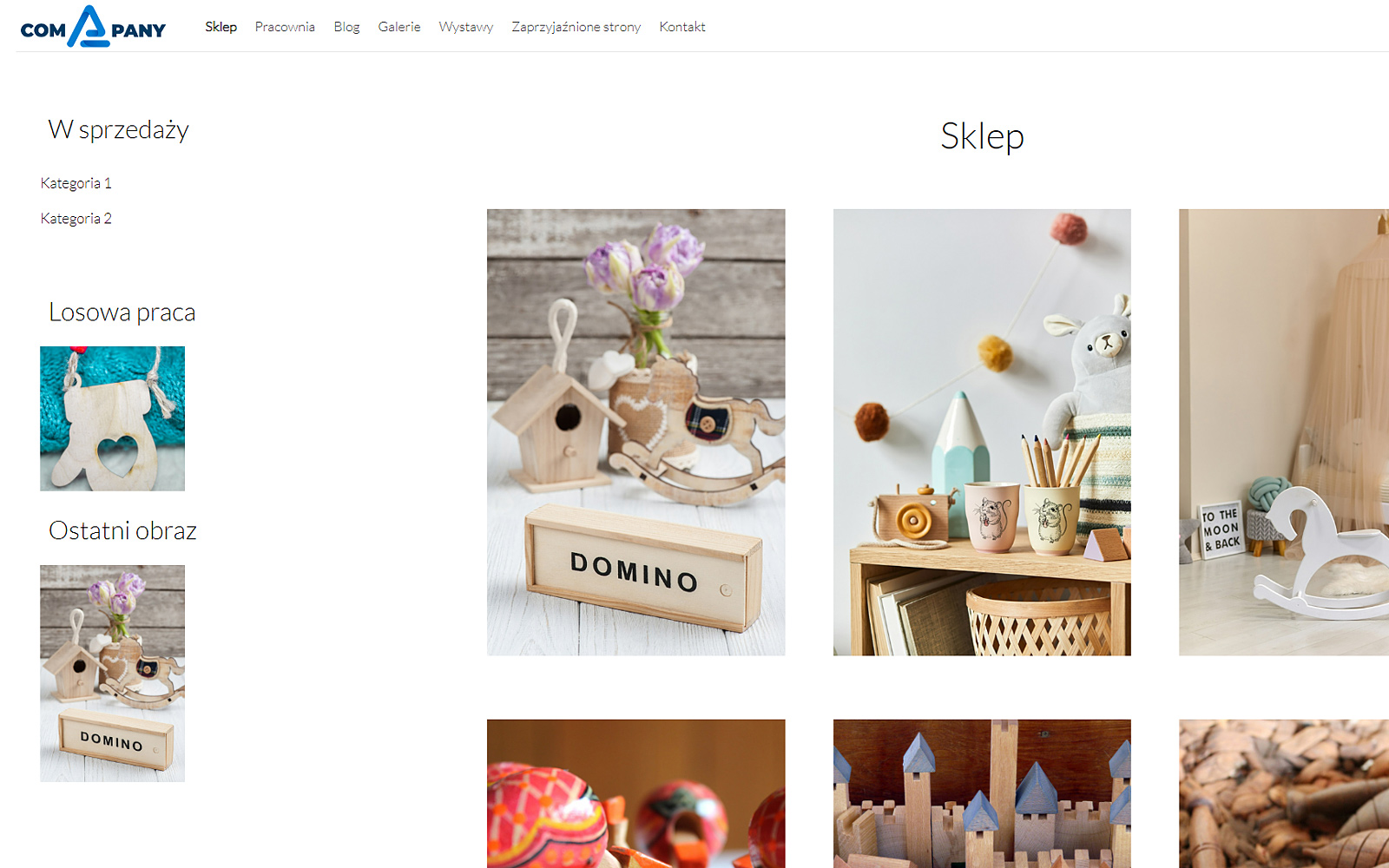Select the Kategoria 2 link

tap(76, 219)
